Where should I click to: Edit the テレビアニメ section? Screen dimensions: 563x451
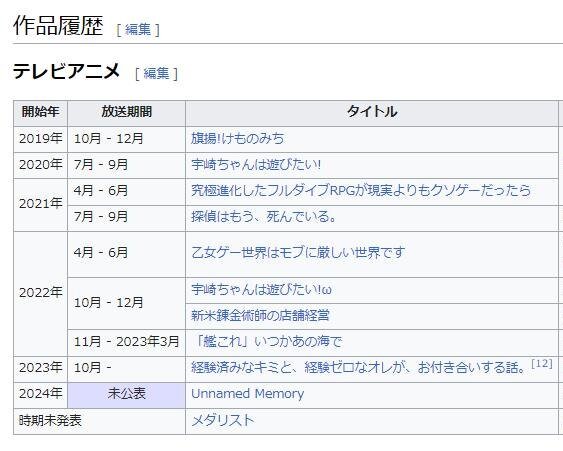[156, 74]
